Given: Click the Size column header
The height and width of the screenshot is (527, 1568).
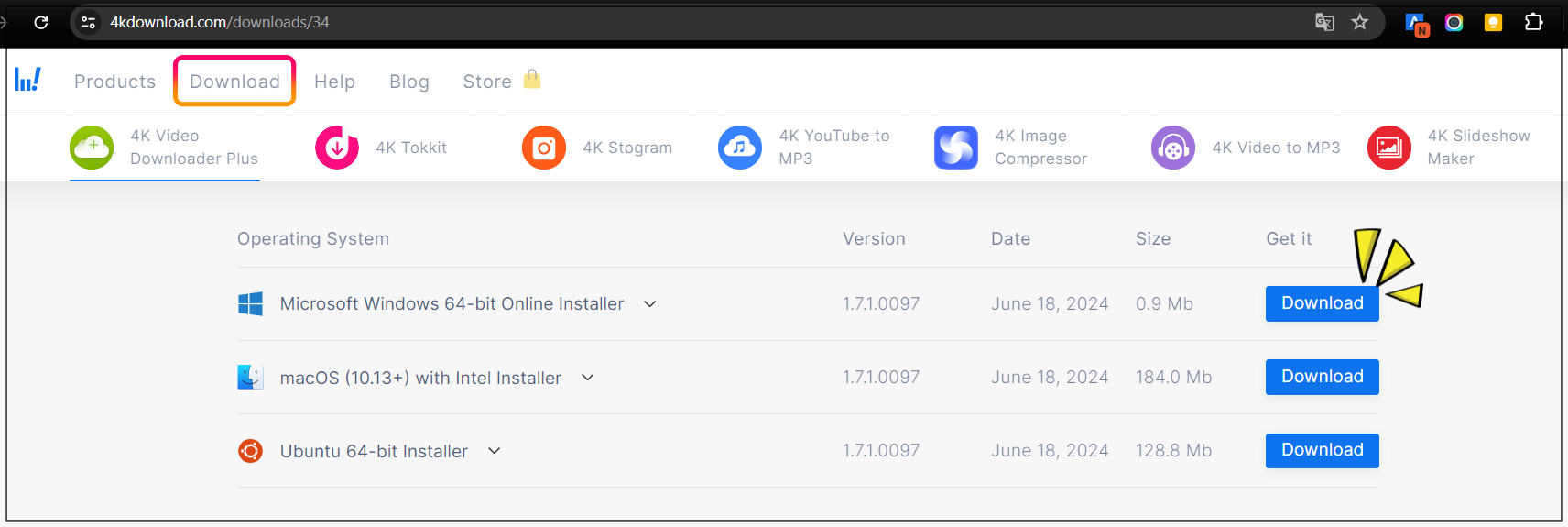Looking at the screenshot, I should tap(1153, 238).
